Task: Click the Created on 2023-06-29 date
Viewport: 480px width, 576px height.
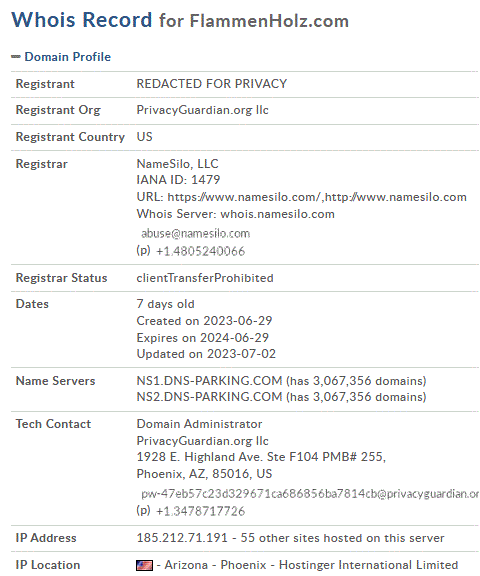Action: 204,321
